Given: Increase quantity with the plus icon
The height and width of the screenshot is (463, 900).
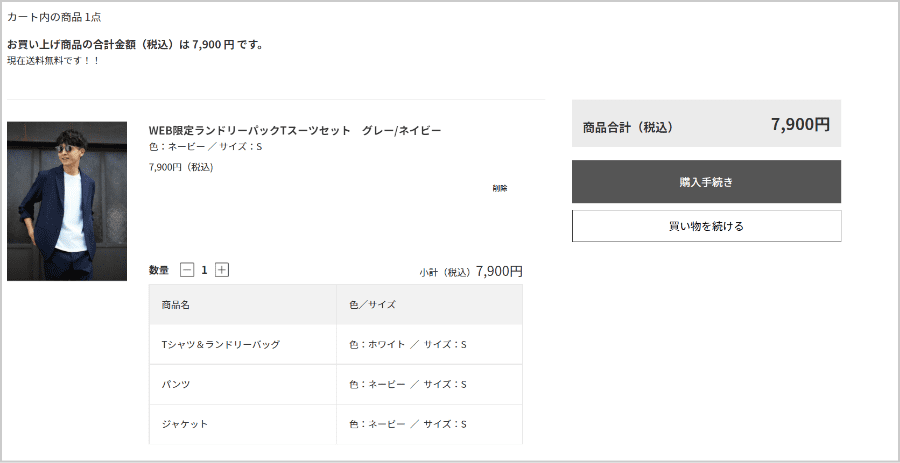Looking at the screenshot, I should coord(222,270).
